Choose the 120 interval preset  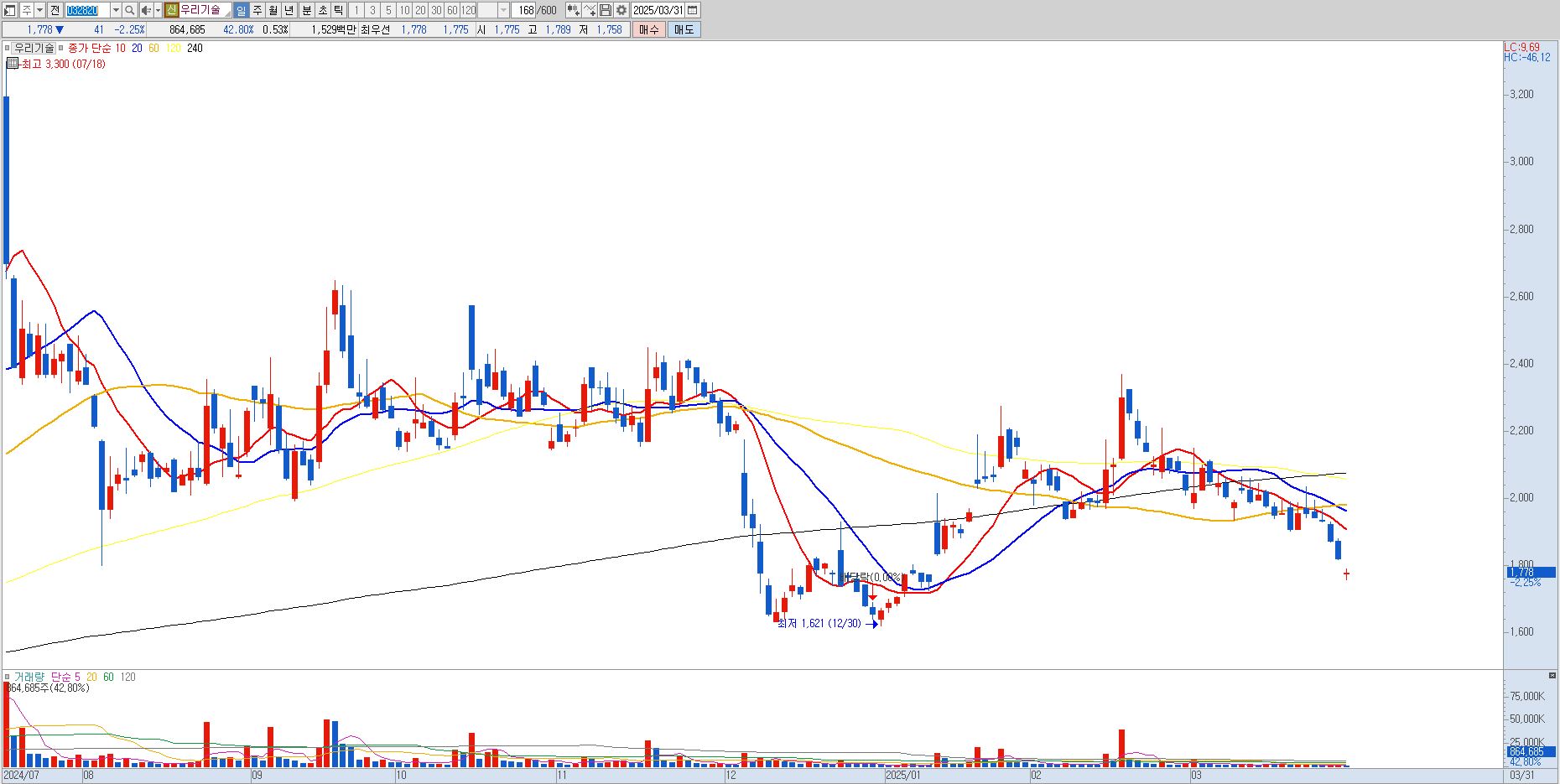[468, 10]
